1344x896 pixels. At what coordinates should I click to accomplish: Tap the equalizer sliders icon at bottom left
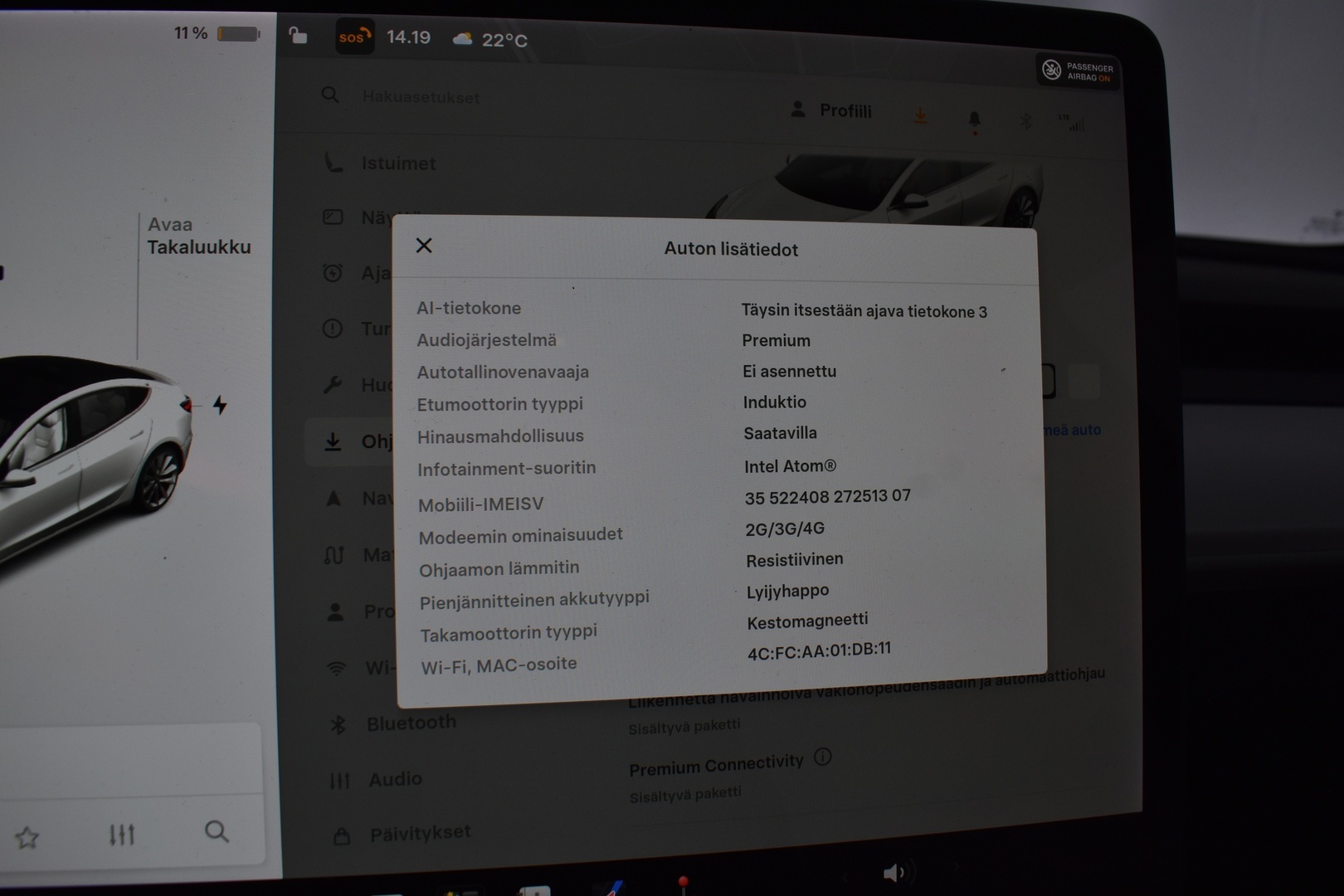[122, 835]
